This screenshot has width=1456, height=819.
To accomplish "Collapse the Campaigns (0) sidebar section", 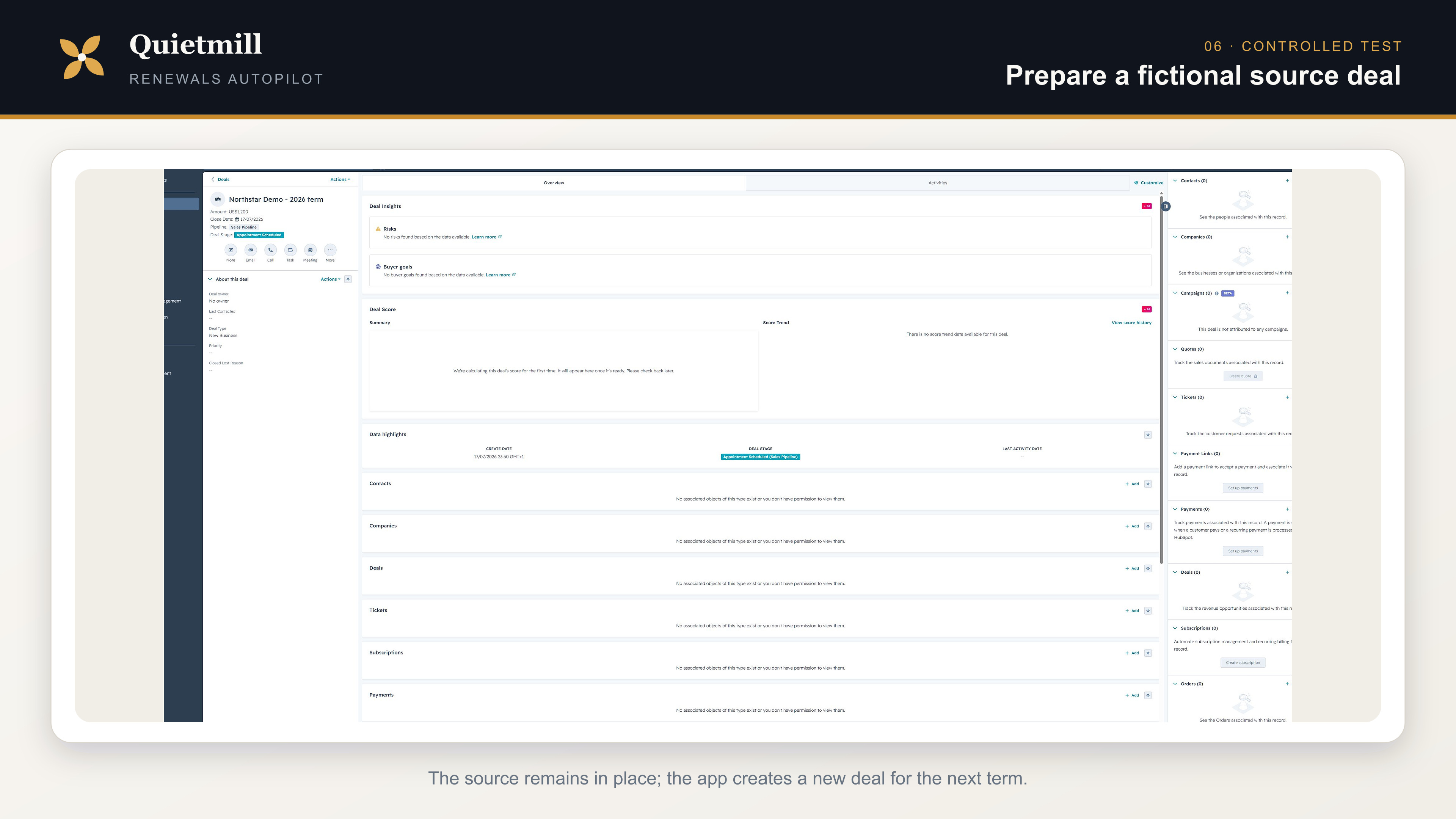I will pyautogui.click(x=1175, y=293).
